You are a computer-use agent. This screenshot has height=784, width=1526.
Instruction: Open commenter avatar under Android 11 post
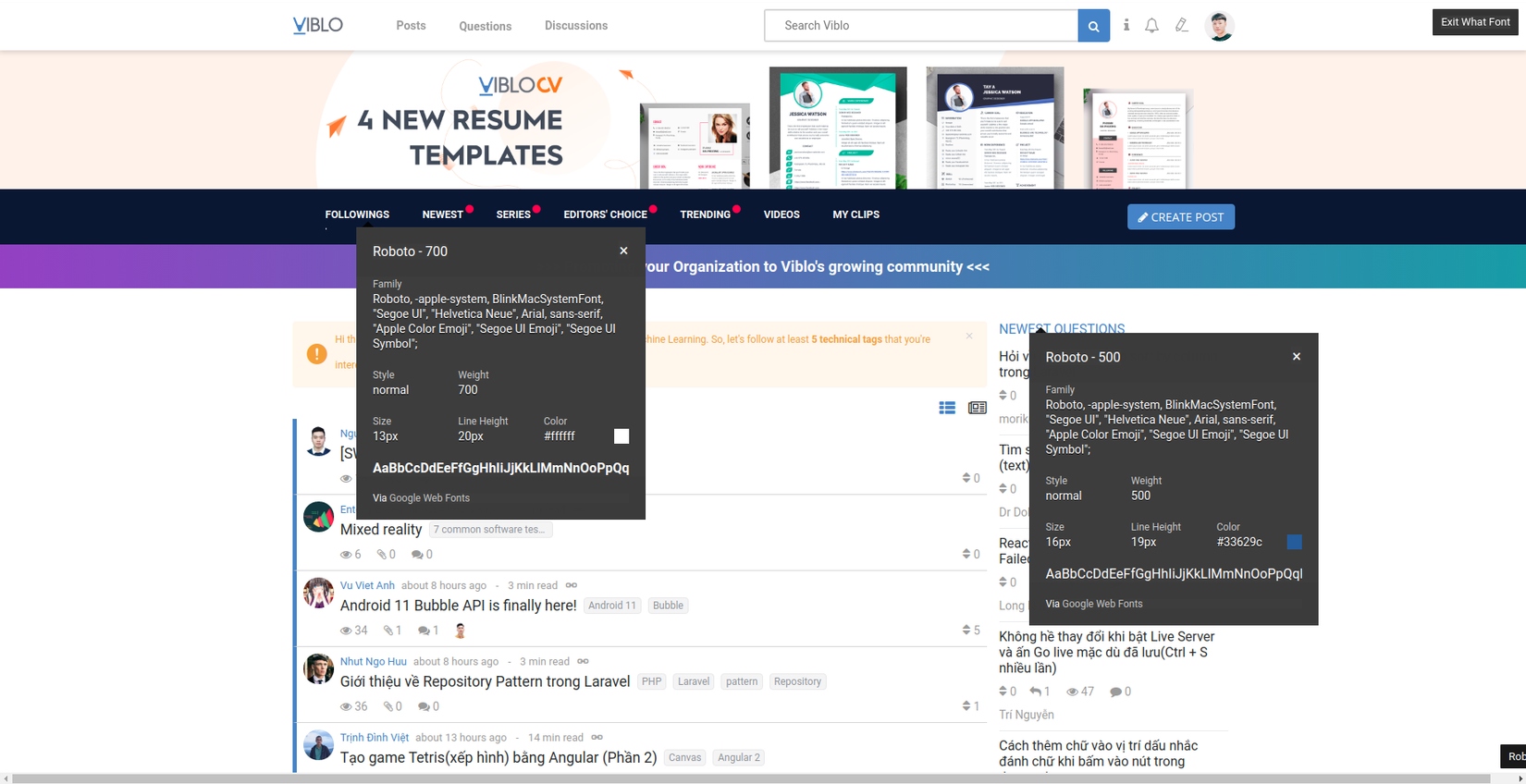461,631
